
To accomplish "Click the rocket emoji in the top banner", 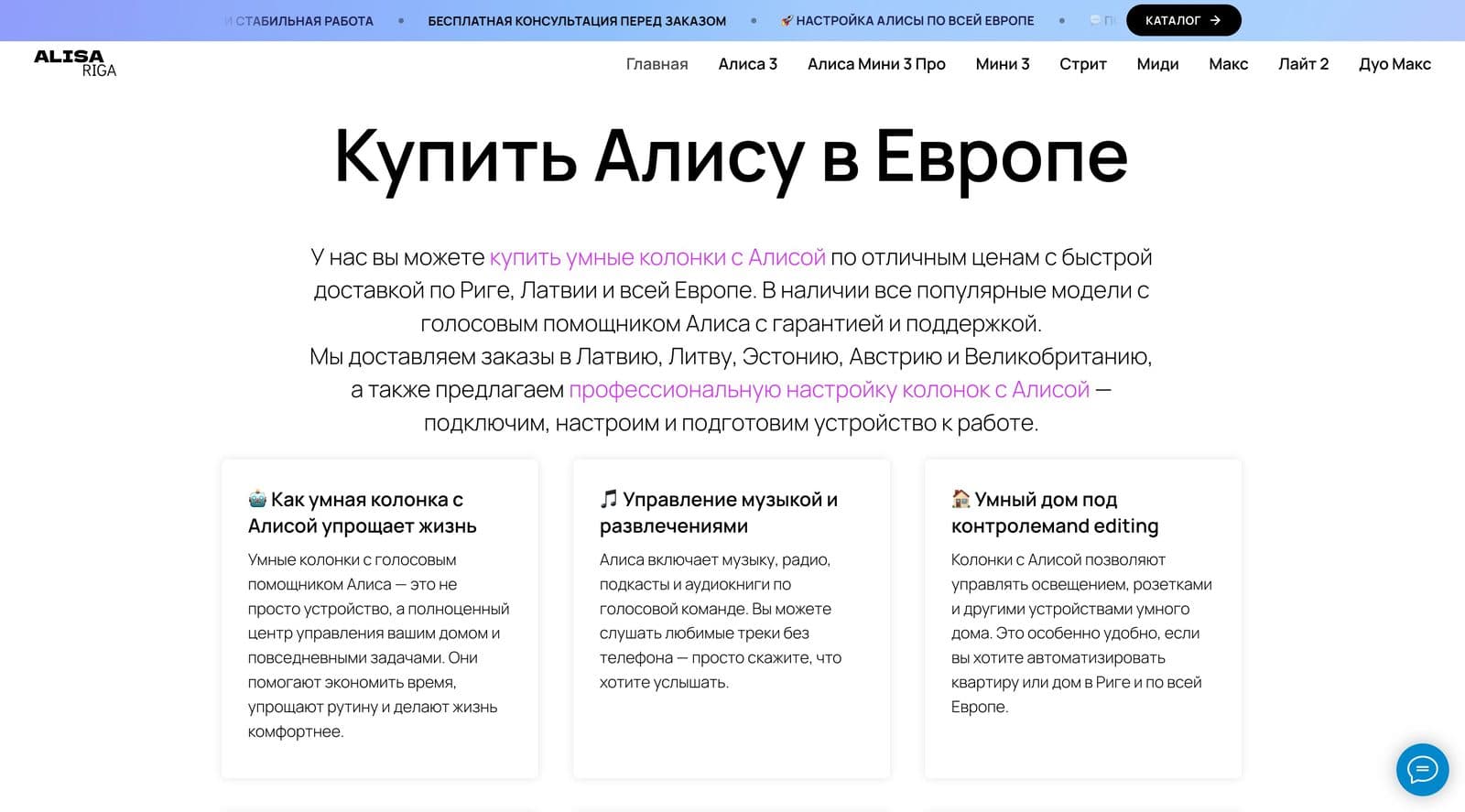I will [x=787, y=20].
